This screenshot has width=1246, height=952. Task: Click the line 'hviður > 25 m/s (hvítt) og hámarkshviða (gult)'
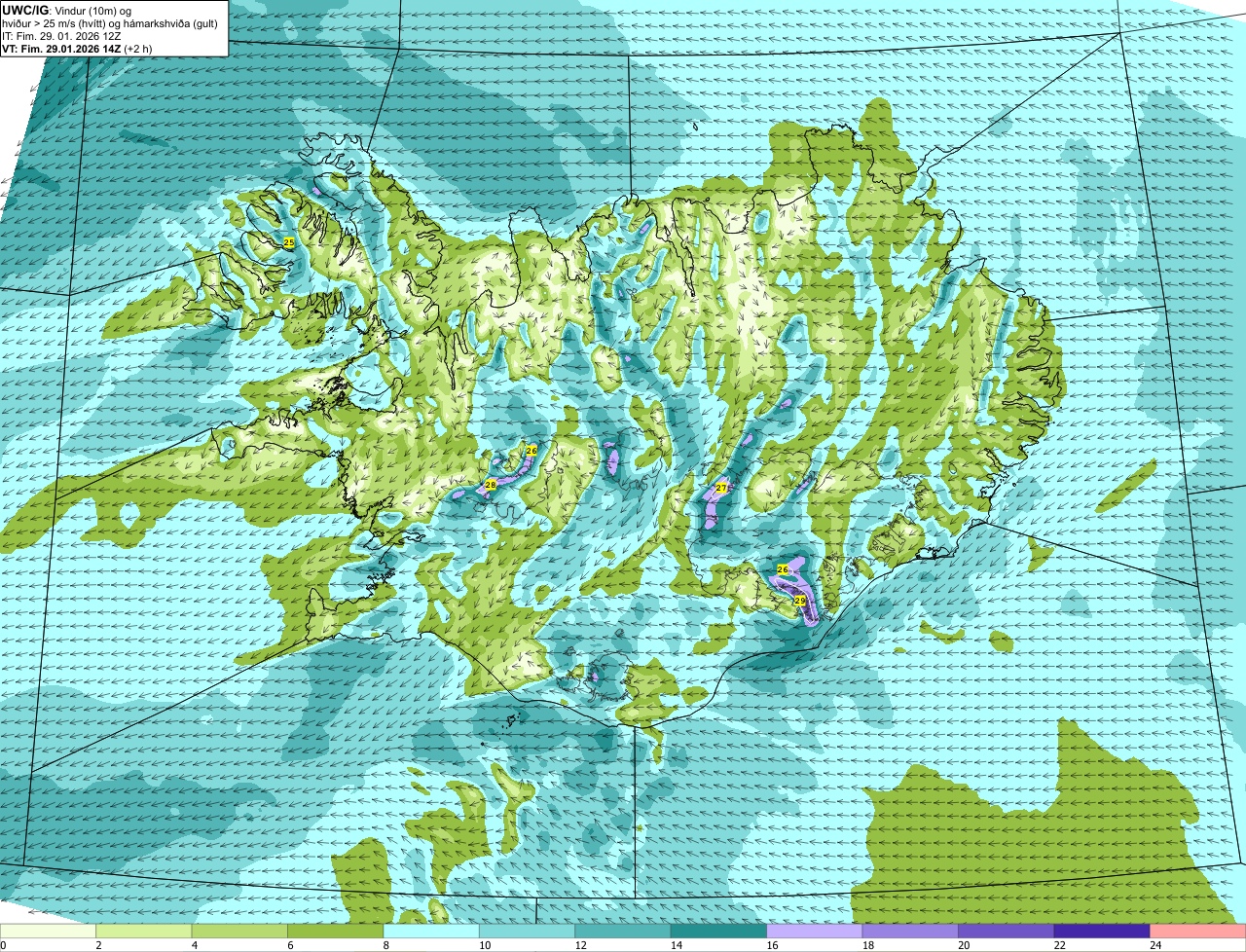110,22
